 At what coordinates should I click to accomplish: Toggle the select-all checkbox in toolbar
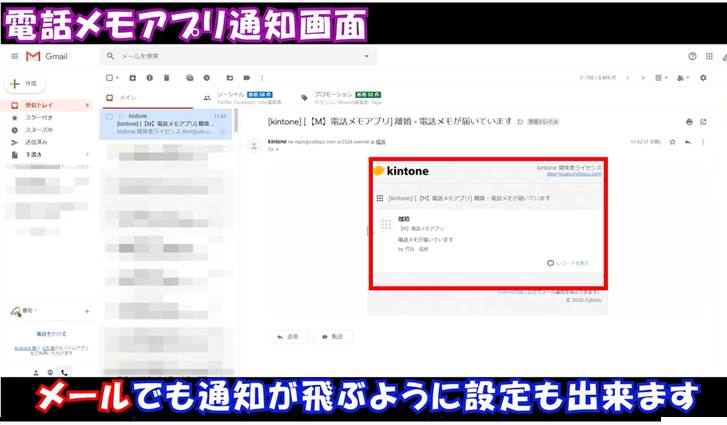109,78
